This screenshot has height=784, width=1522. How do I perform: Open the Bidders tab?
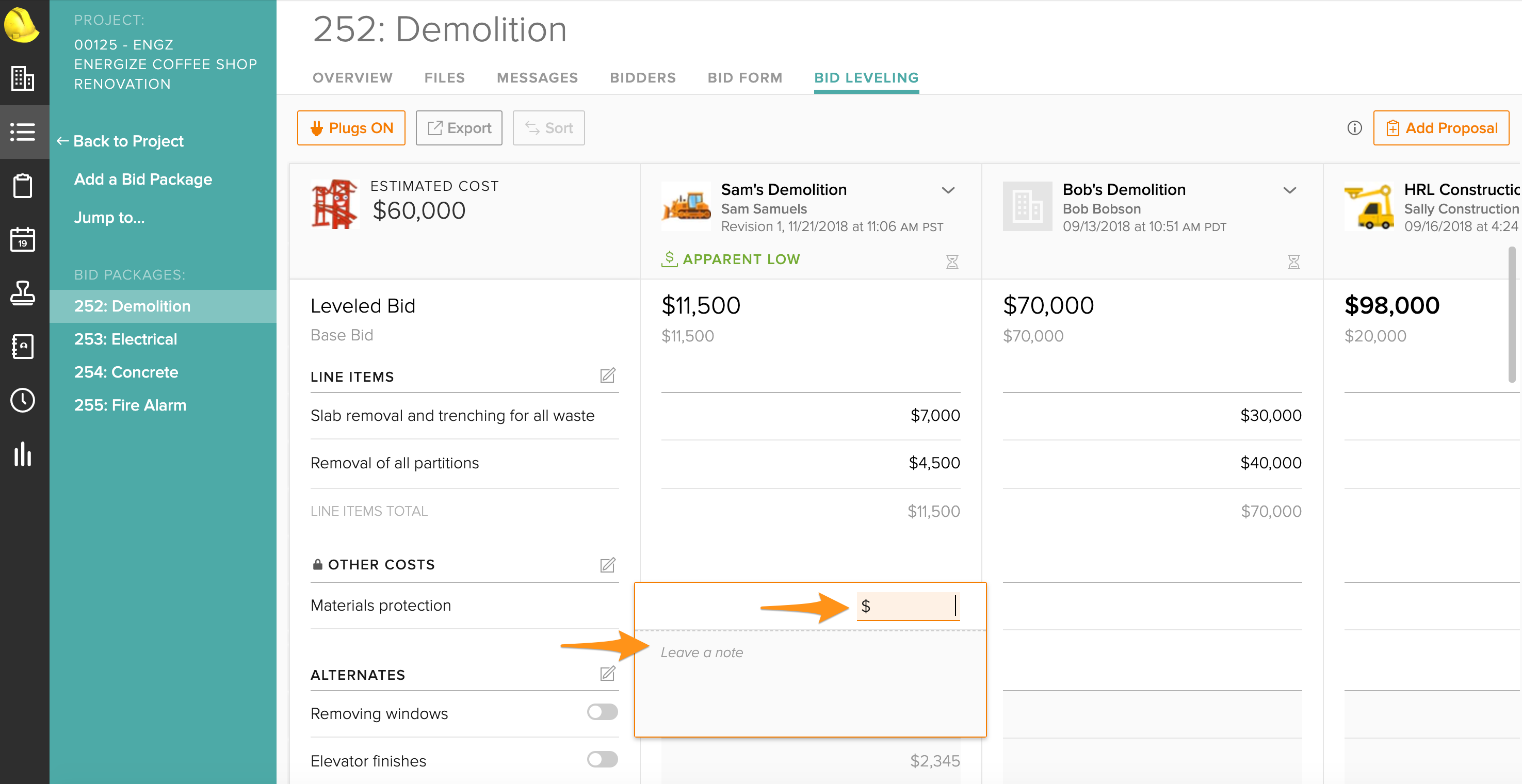pyautogui.click(x=642, y=77)
